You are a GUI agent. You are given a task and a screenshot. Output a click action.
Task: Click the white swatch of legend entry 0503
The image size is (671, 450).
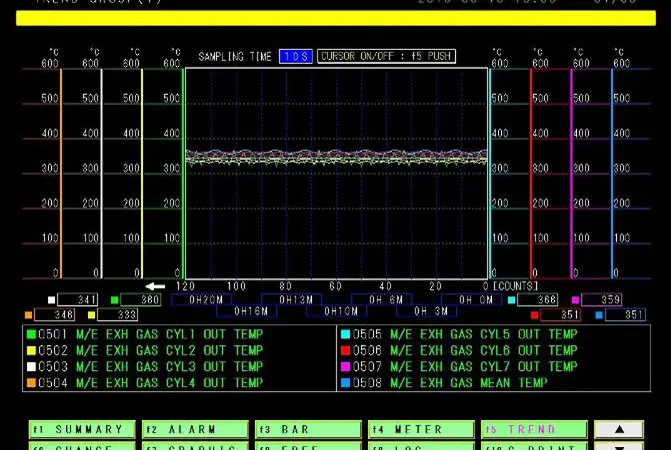31,367
